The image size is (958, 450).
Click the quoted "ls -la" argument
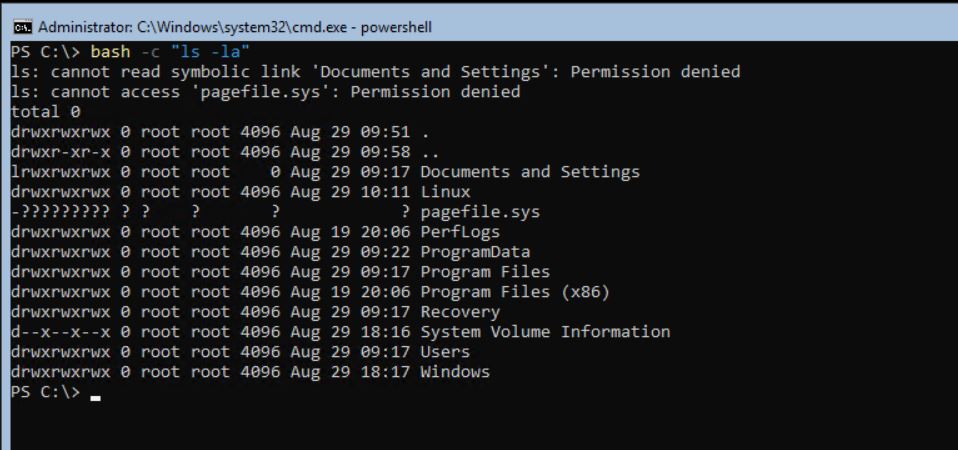tap(210, 52)
